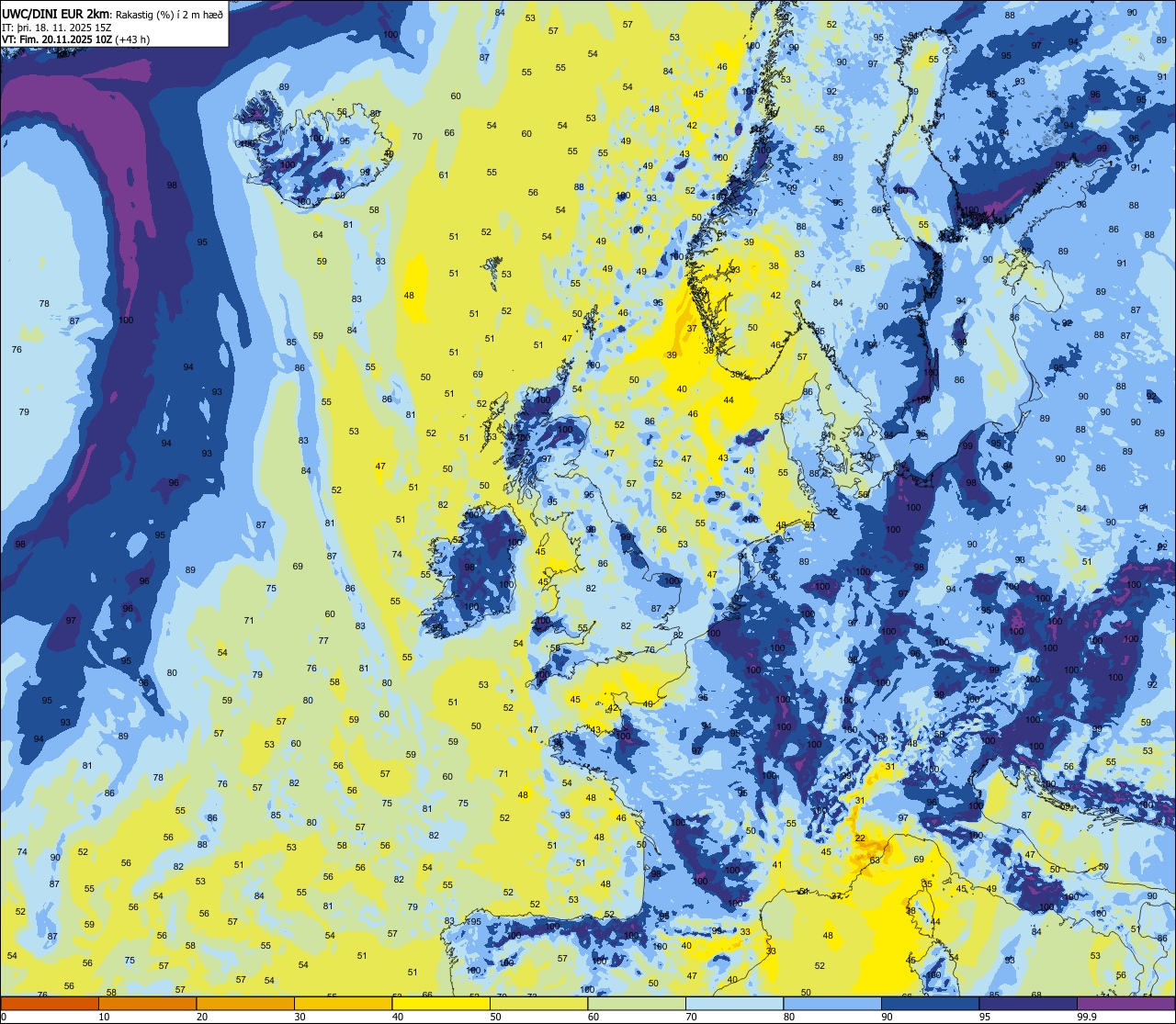Click the navy 95–99.9 legend swatch
The image size is (1176, 1024).
click(x=1028, y=1003)
